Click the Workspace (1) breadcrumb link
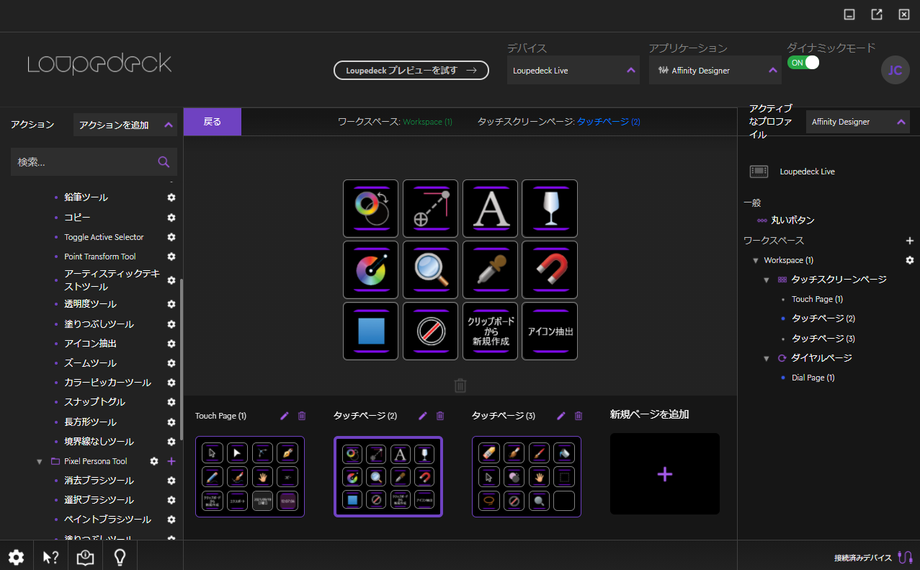The height and width of the screenshot is (570, 920). 427,122
